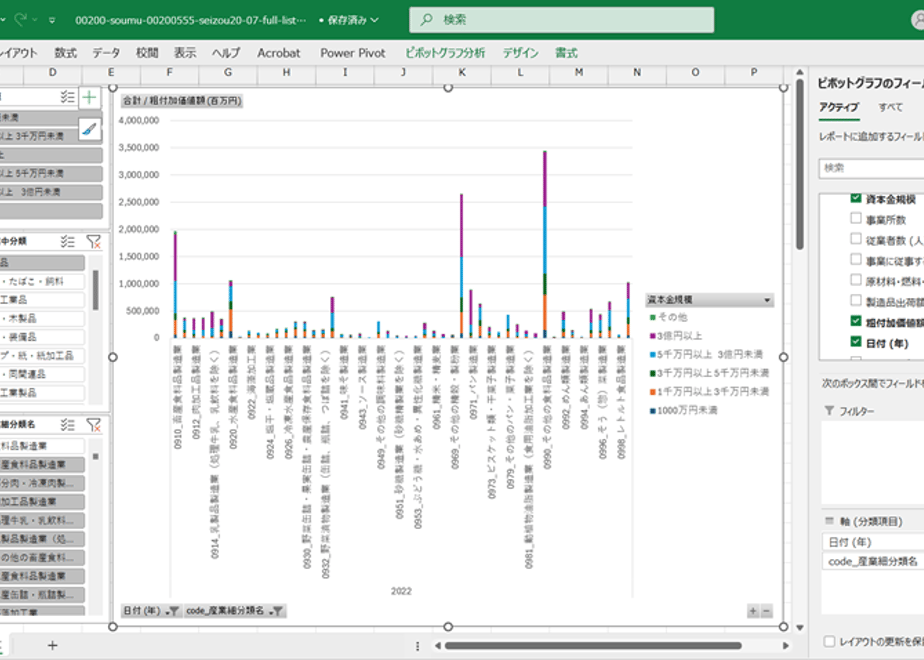The height and width of the screenshot is (660, 924).
Task: Click the 1000万円未満 legend entry
Action: pos(683,410)
